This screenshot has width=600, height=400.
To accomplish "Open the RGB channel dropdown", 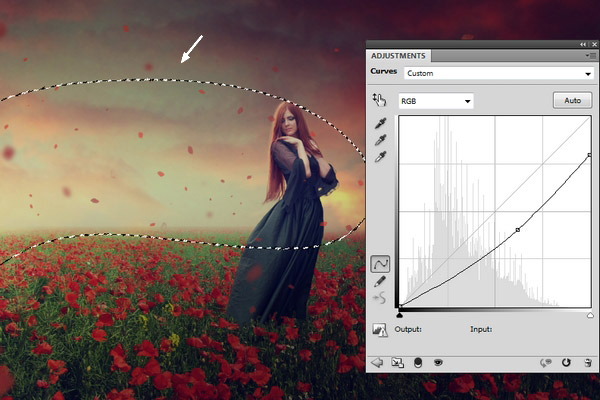I will click(x=435, y=101).
